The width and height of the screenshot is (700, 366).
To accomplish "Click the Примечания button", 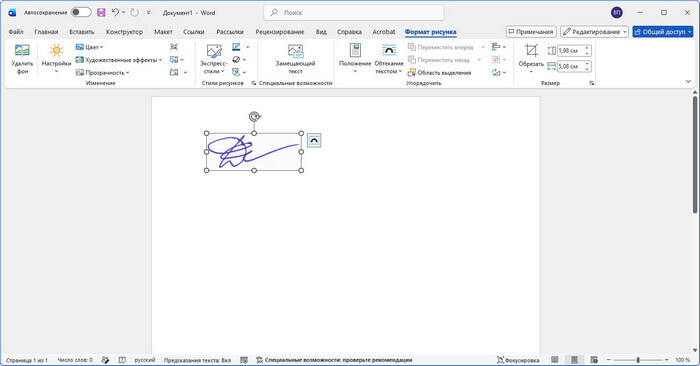I will 531,32.
